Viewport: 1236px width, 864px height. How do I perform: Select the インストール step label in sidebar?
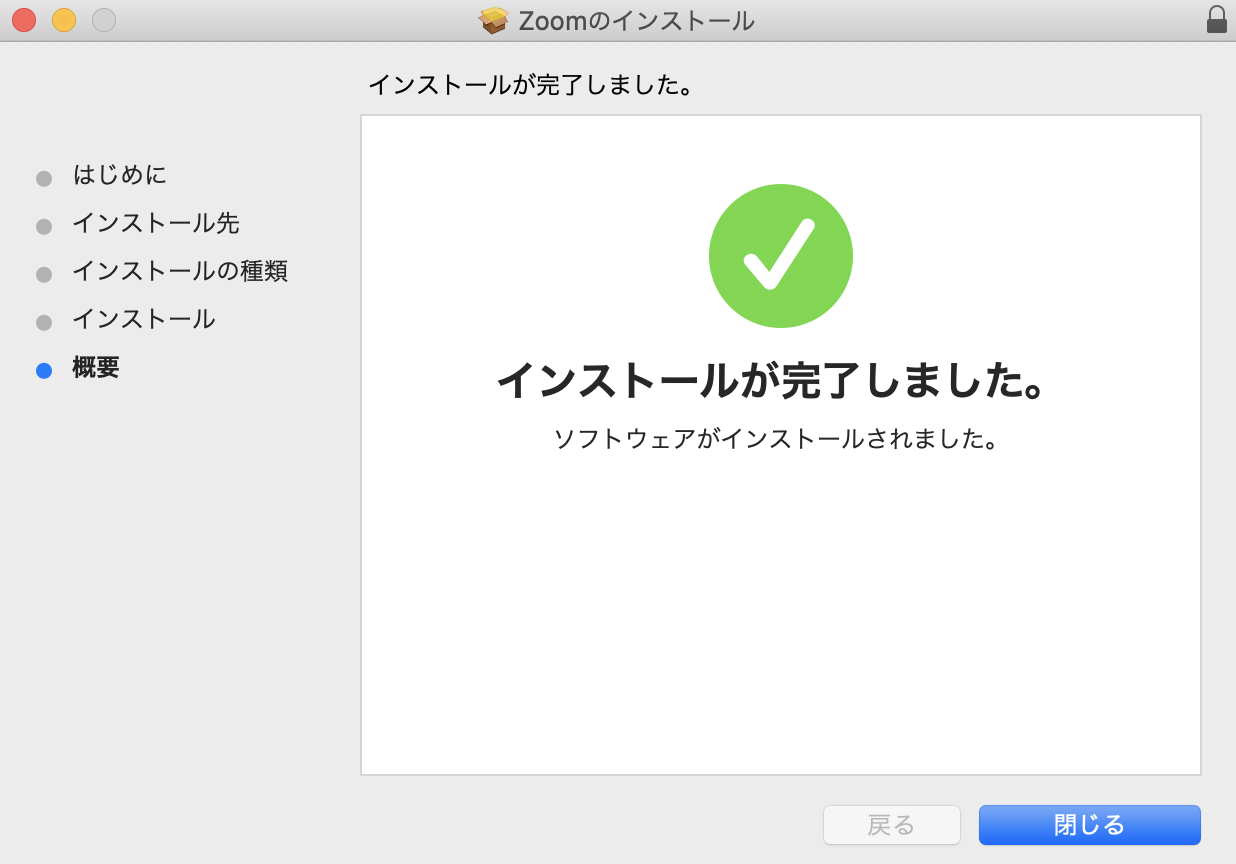143,319
